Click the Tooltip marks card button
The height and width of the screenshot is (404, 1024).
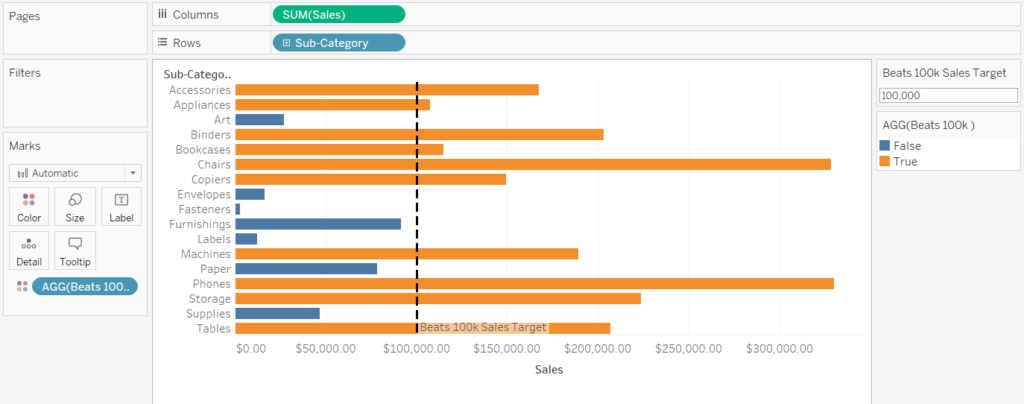click(75, 251)
